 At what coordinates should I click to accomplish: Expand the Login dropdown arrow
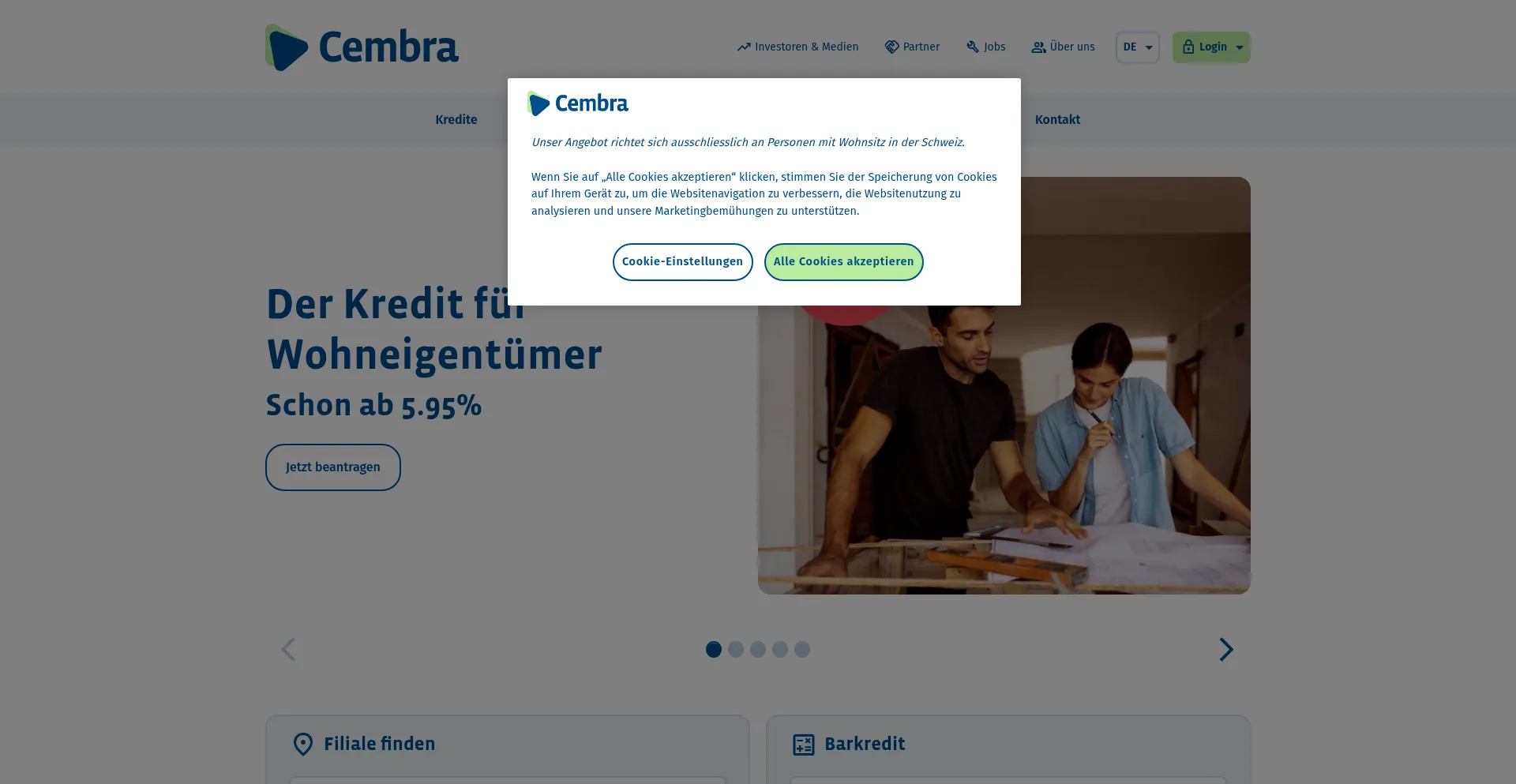pyautogui.click(x=1240, y=47)
